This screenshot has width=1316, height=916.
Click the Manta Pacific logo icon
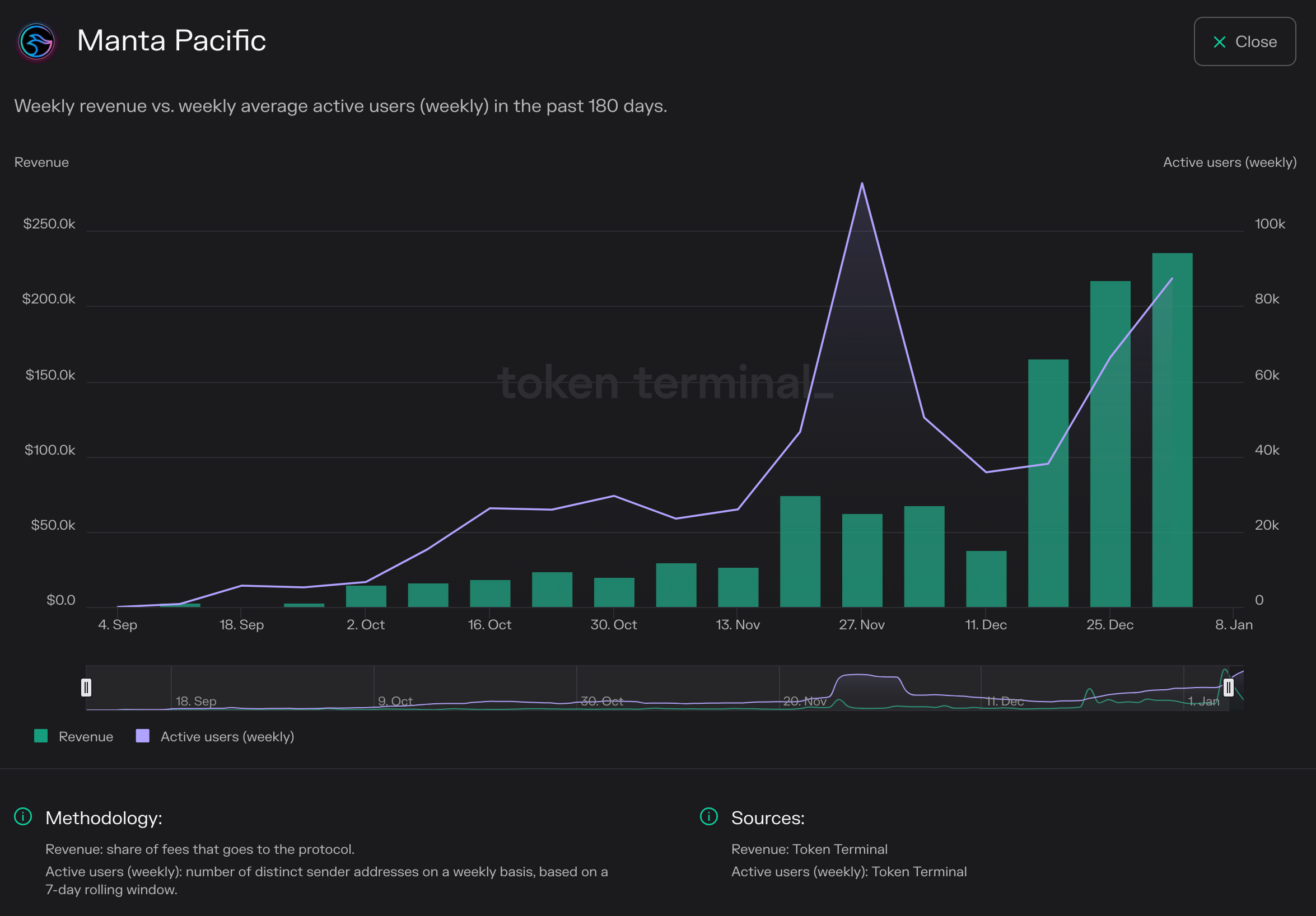click(x=36, y=41)
